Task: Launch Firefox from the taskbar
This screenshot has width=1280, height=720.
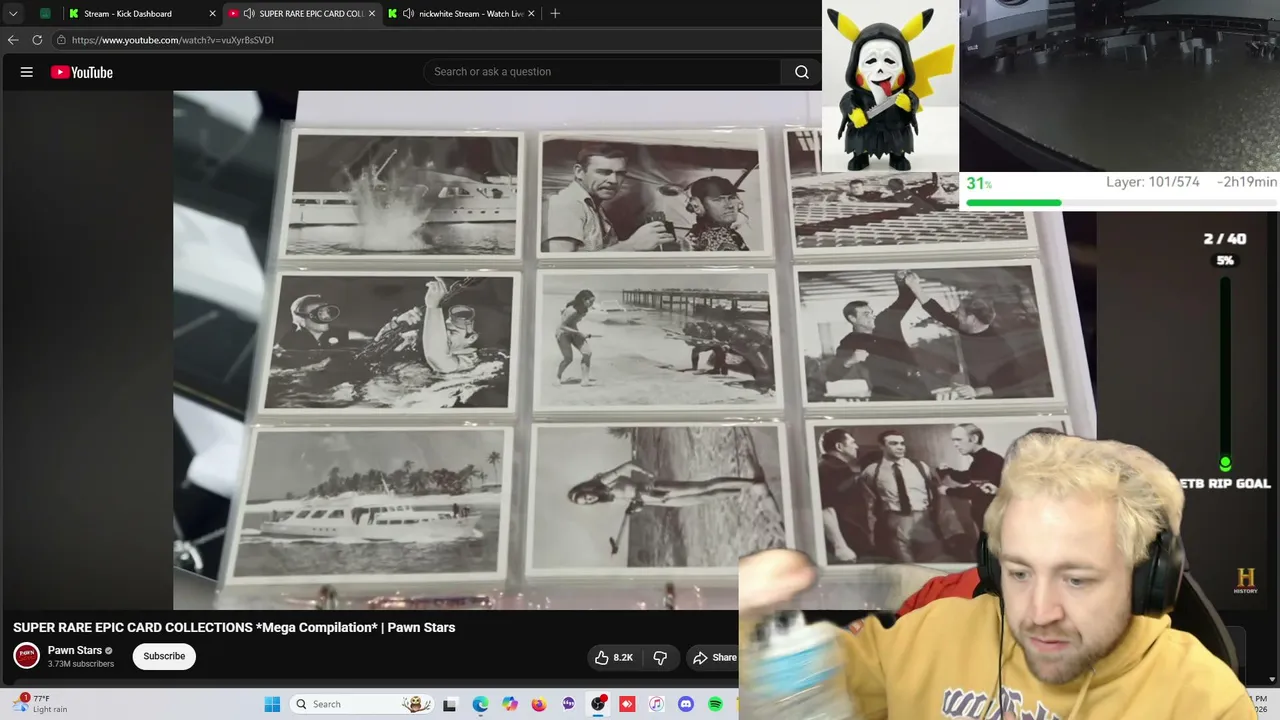Action: coord(539,704)
